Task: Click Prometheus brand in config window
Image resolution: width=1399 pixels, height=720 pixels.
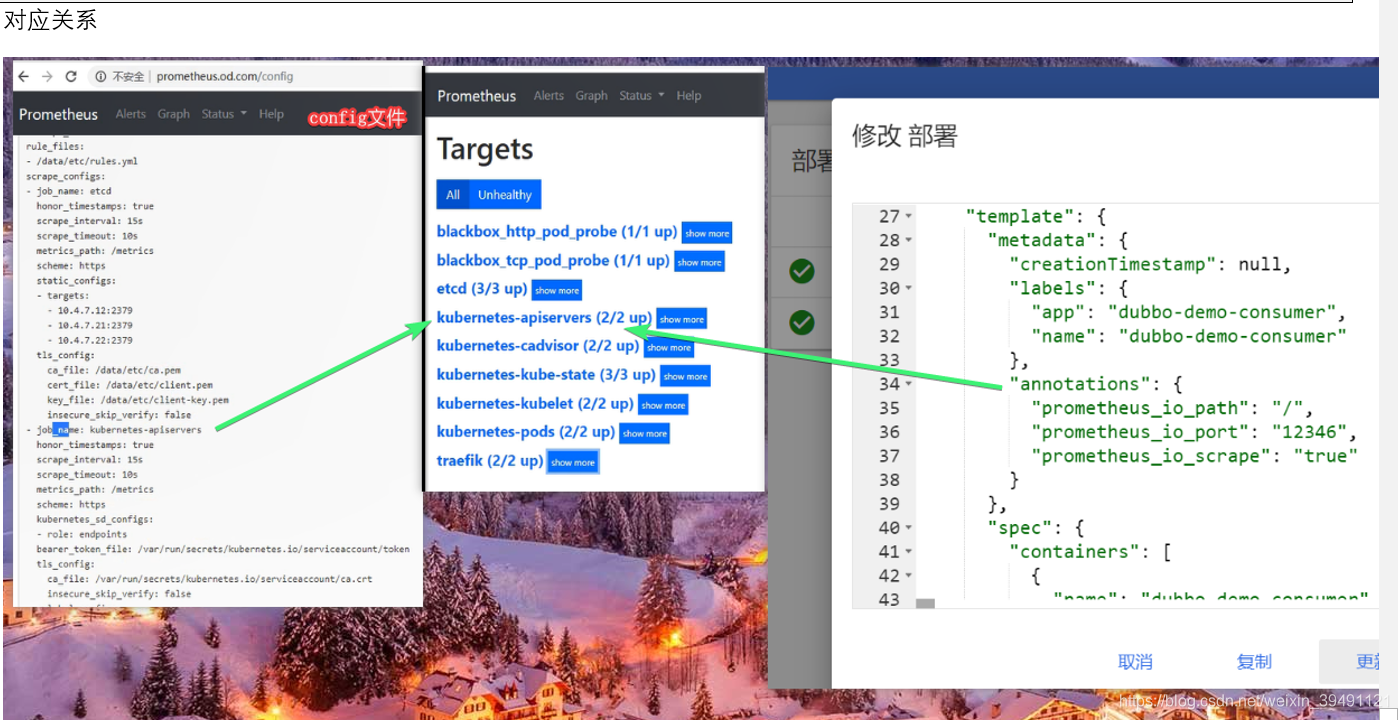Action: pos(58,114)
